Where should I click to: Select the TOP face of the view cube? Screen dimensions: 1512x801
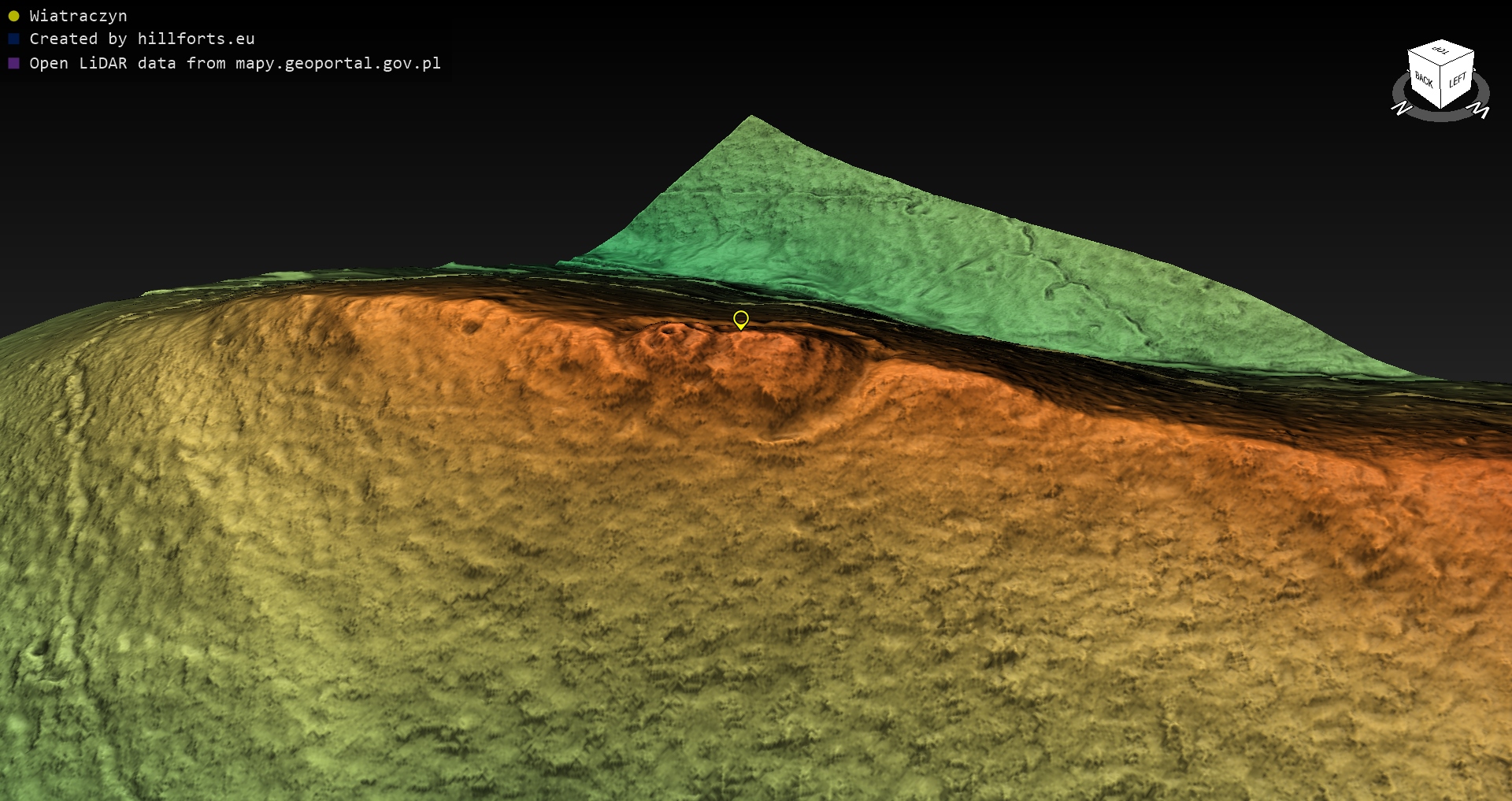coord(1441,51)
